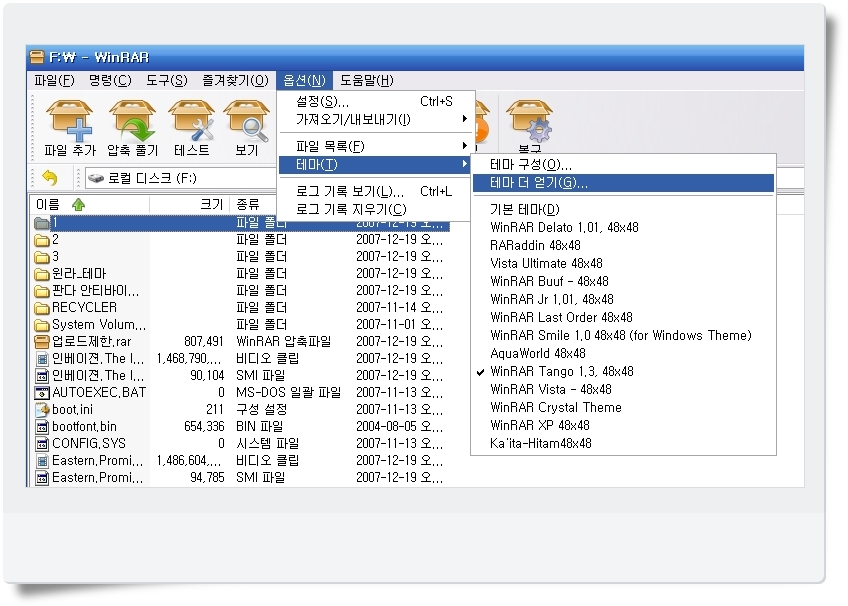The width and height of the screenshot is (848, 606).
Task: Sort files by the 종류 column header
Action: pos(253,204)
